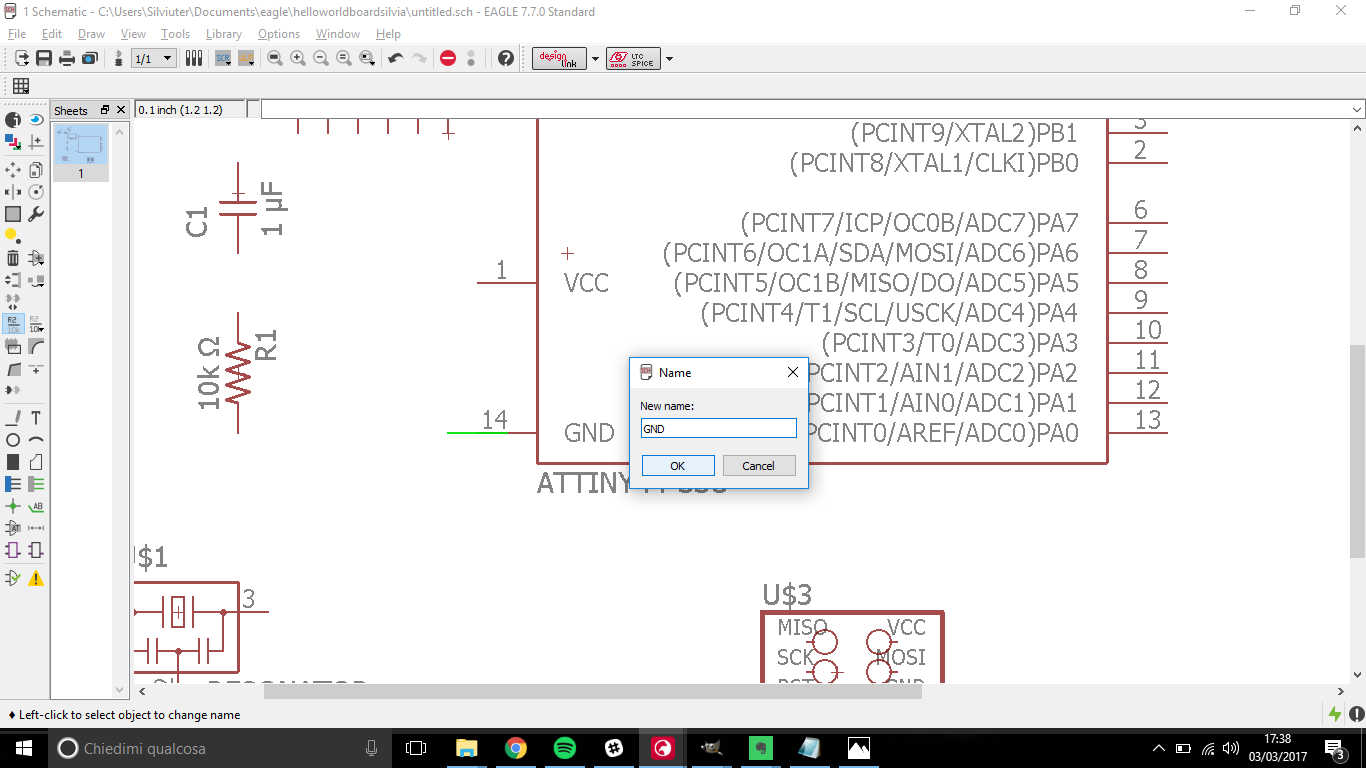This screenshot has width=1366, height=768.
Task: Click the Errors warning triangle icon
Action: [36, 578]
